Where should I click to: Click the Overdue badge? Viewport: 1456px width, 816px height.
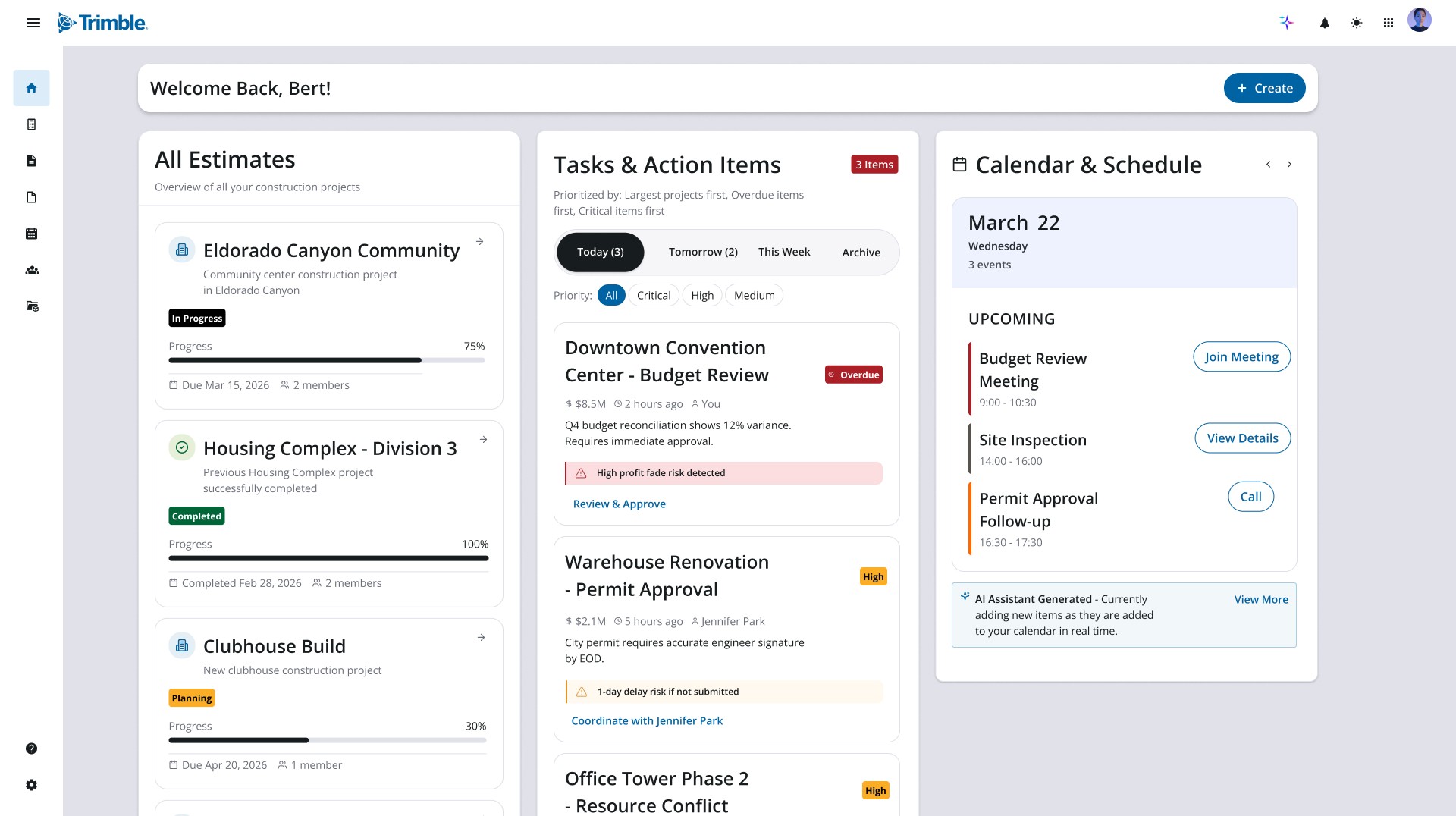pos(854,375)
